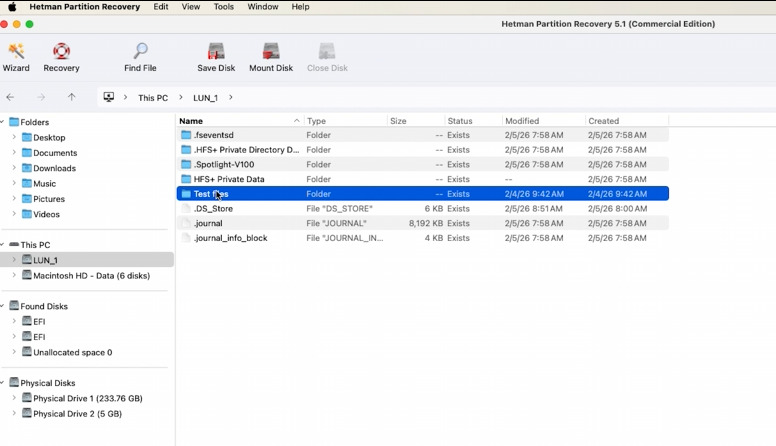Sort the list by the Name column
The image size is (776, 446).
click(240, 121)
